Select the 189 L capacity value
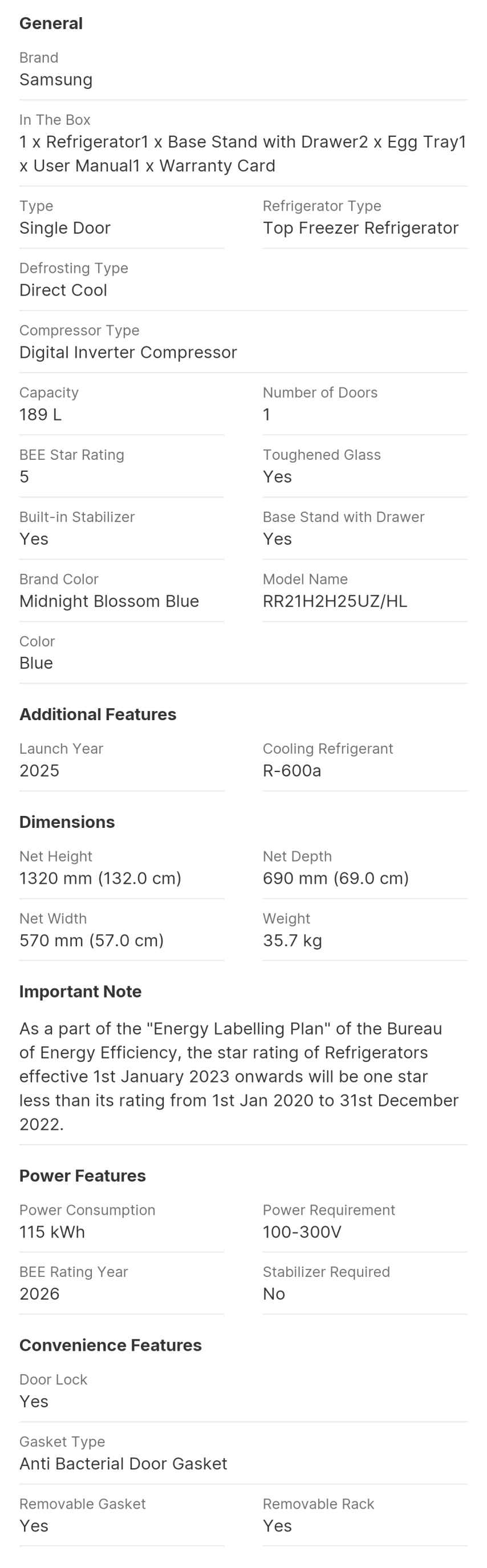Screen dimensions: 487x1568 coord(40,415)
